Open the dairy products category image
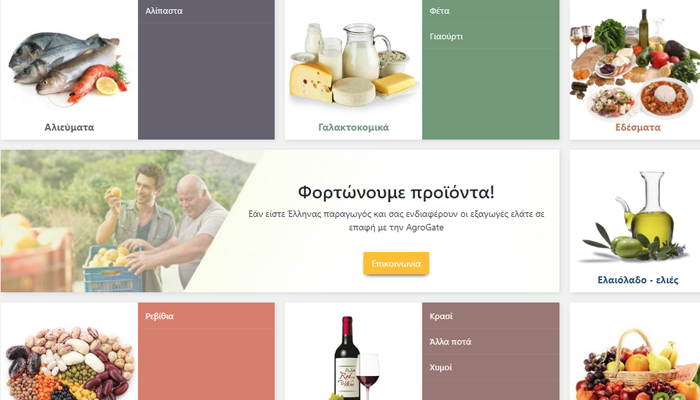 pyautogui.click(x=354, y=64)
